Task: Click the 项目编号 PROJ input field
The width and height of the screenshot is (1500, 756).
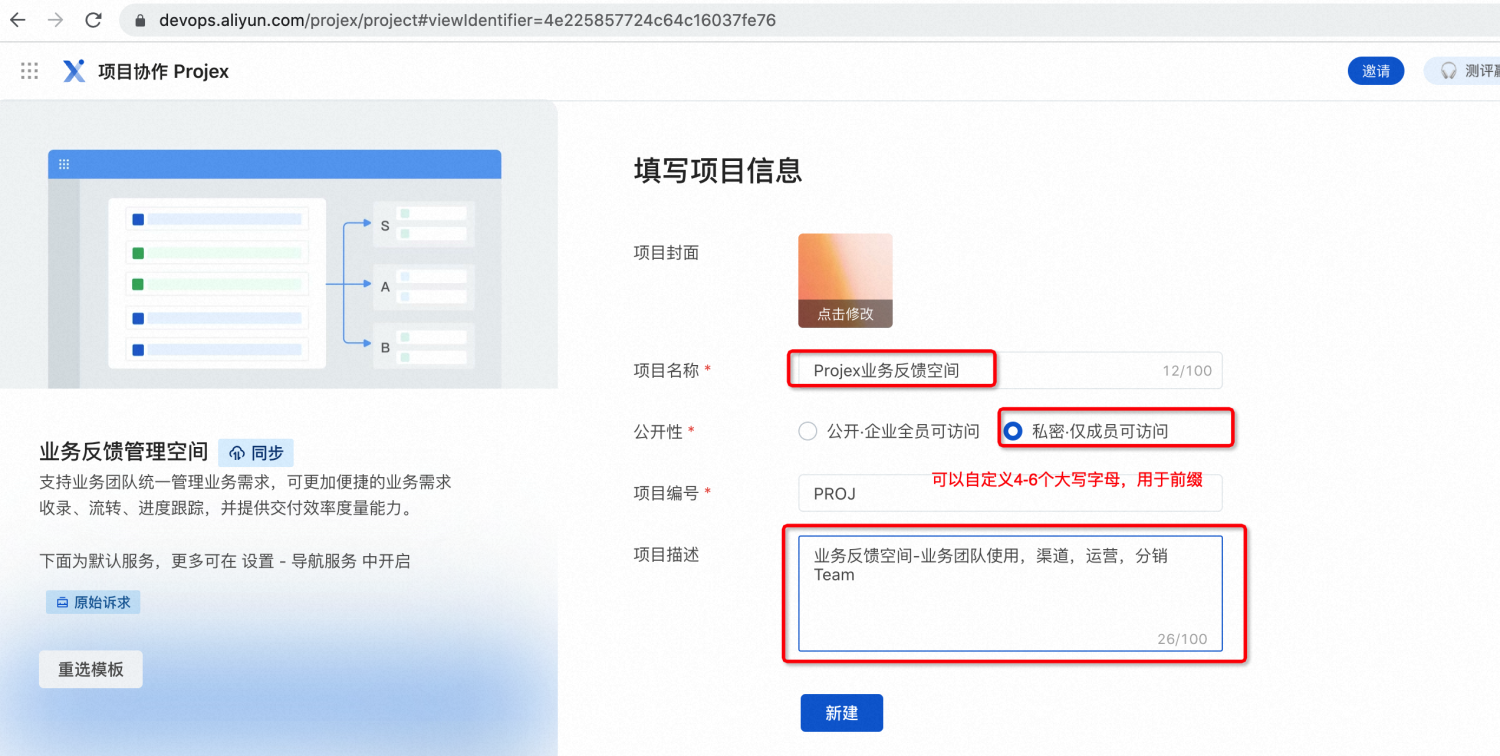Action: [x=1010, y=493]
